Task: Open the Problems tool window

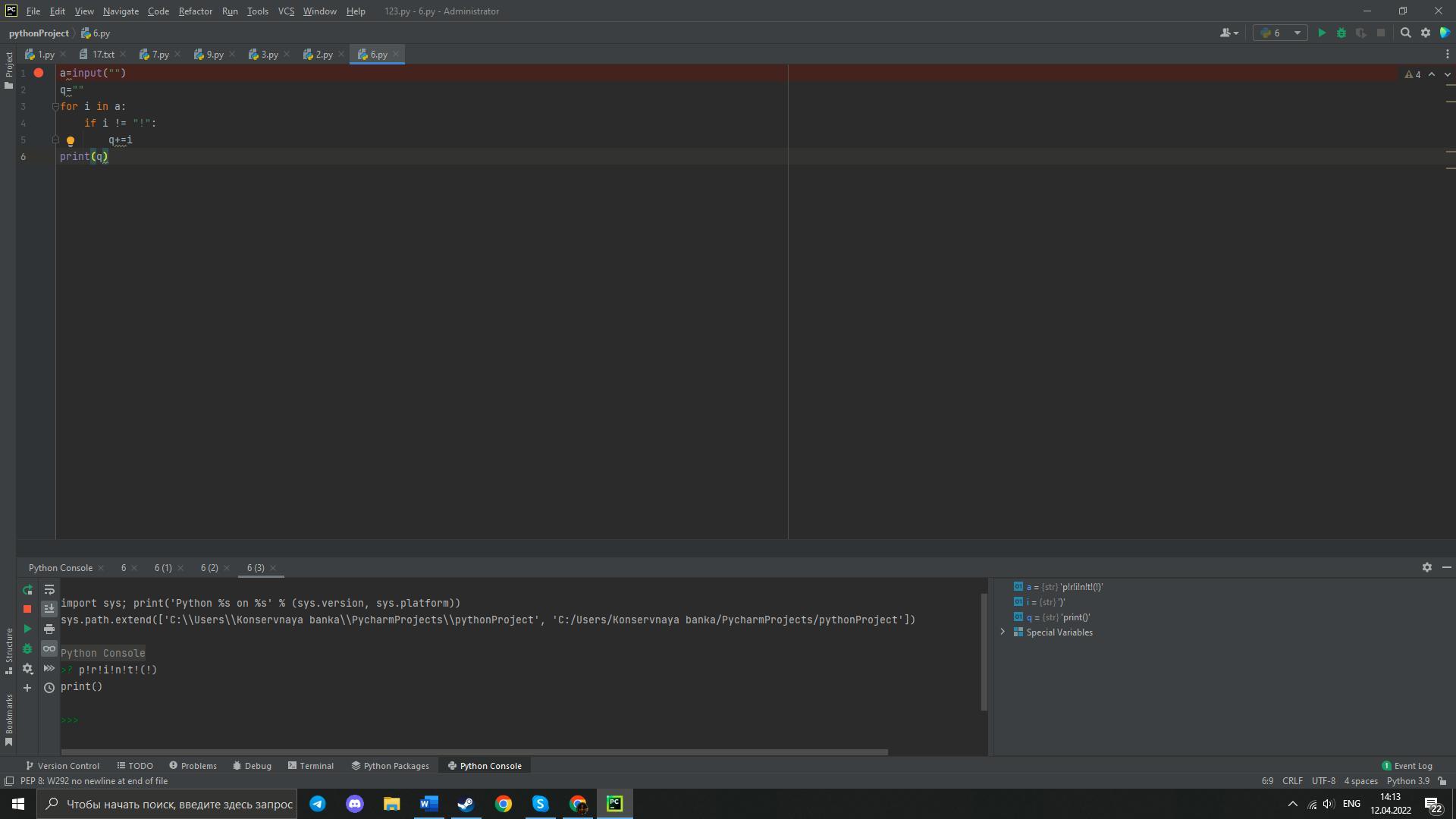Action: tap(193, 765)
